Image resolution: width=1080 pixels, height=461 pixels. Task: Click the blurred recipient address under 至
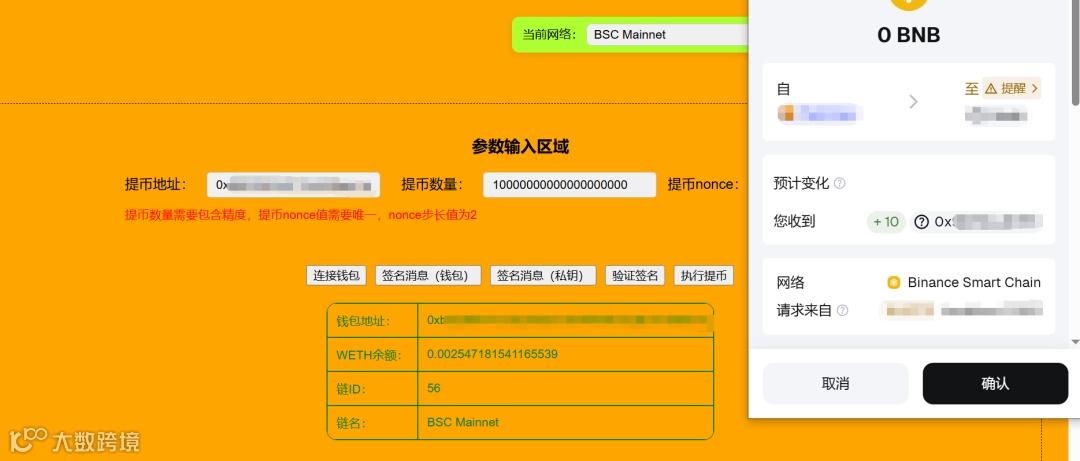pos(997,114)
